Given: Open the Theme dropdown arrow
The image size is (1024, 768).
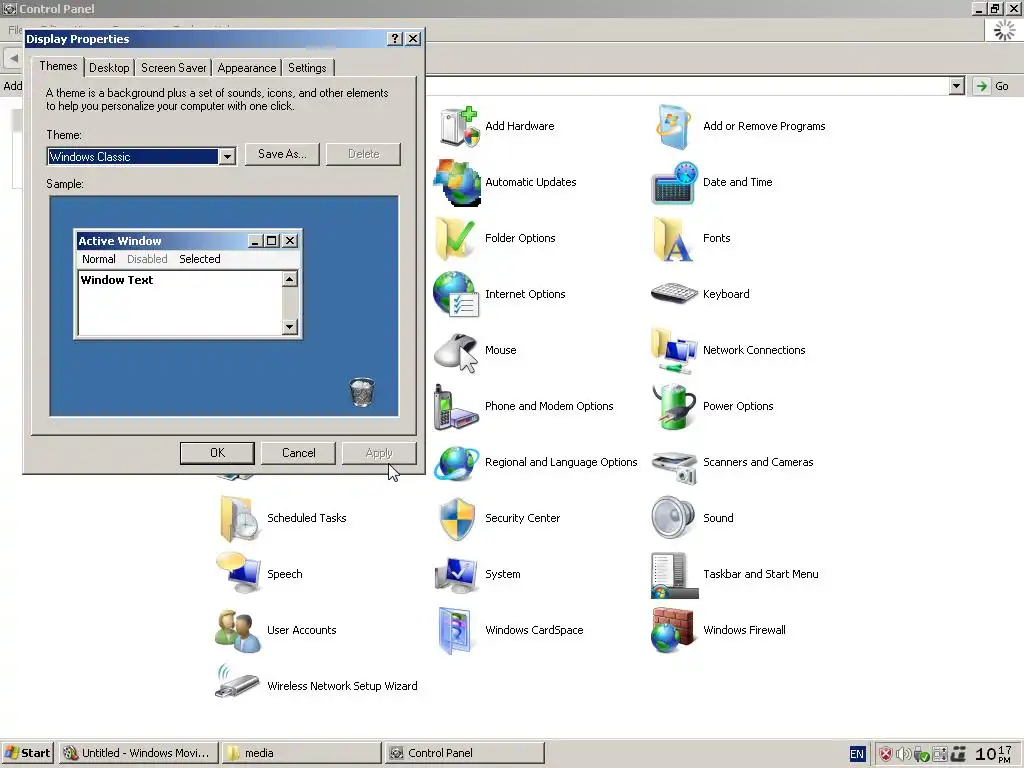Looking at the screenshot, I should pos(227,157).
